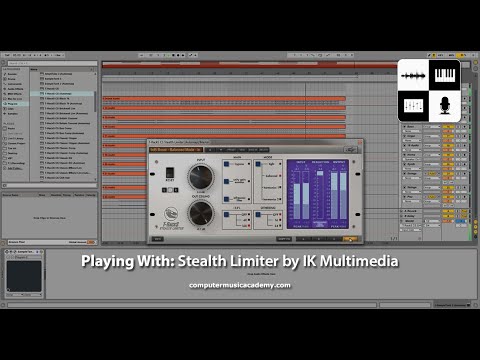Load next preset with right arrow

tap(221, 150)
